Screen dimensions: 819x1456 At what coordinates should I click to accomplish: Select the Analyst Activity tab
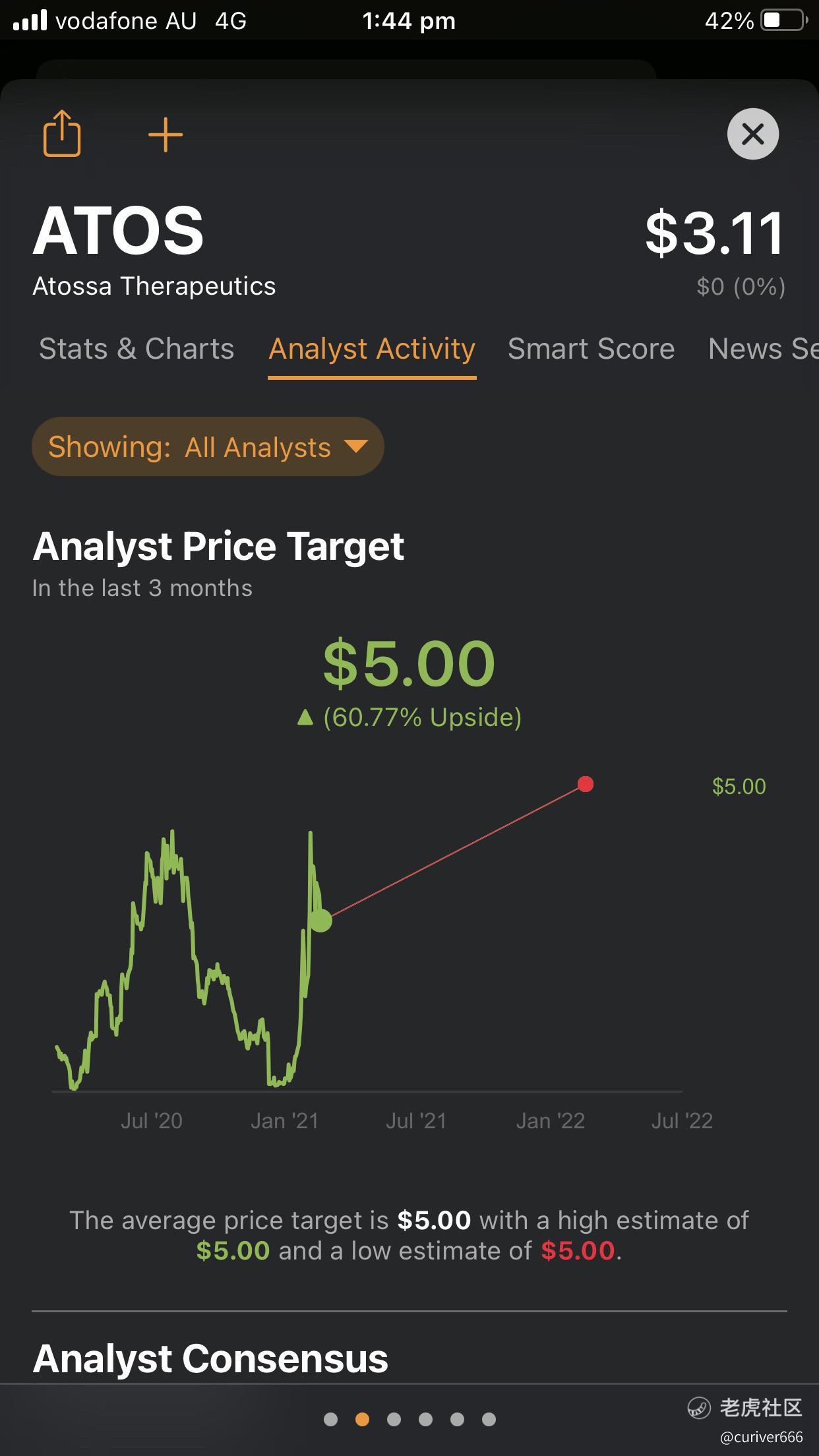(372, 349)
